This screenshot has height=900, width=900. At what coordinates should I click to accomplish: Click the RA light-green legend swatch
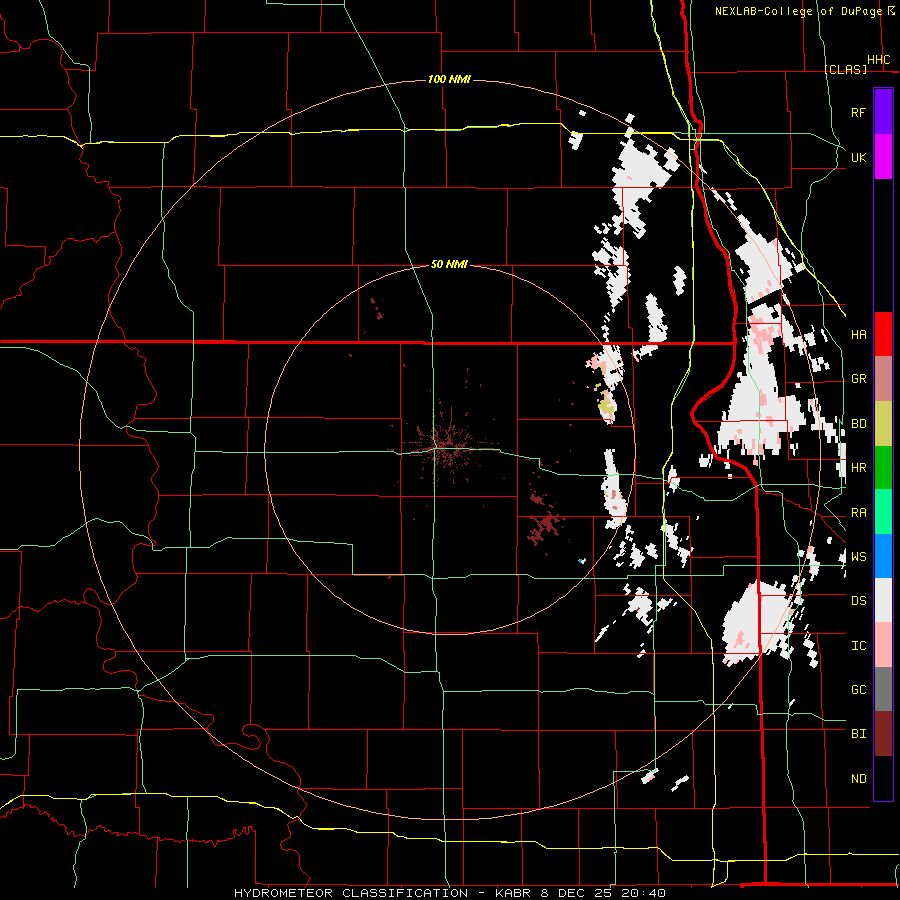tap(883, 512)
